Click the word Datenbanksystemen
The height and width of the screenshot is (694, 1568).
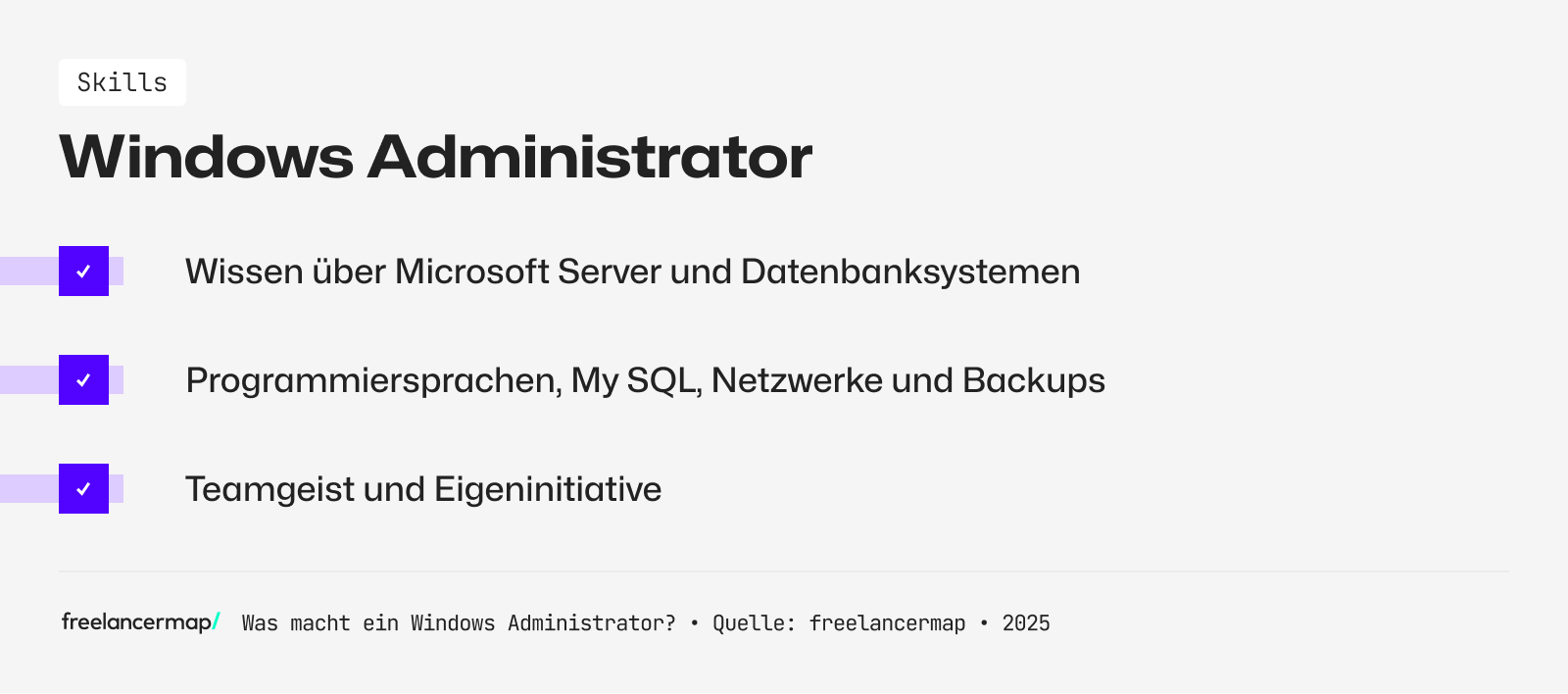click(x=910, y=272)
